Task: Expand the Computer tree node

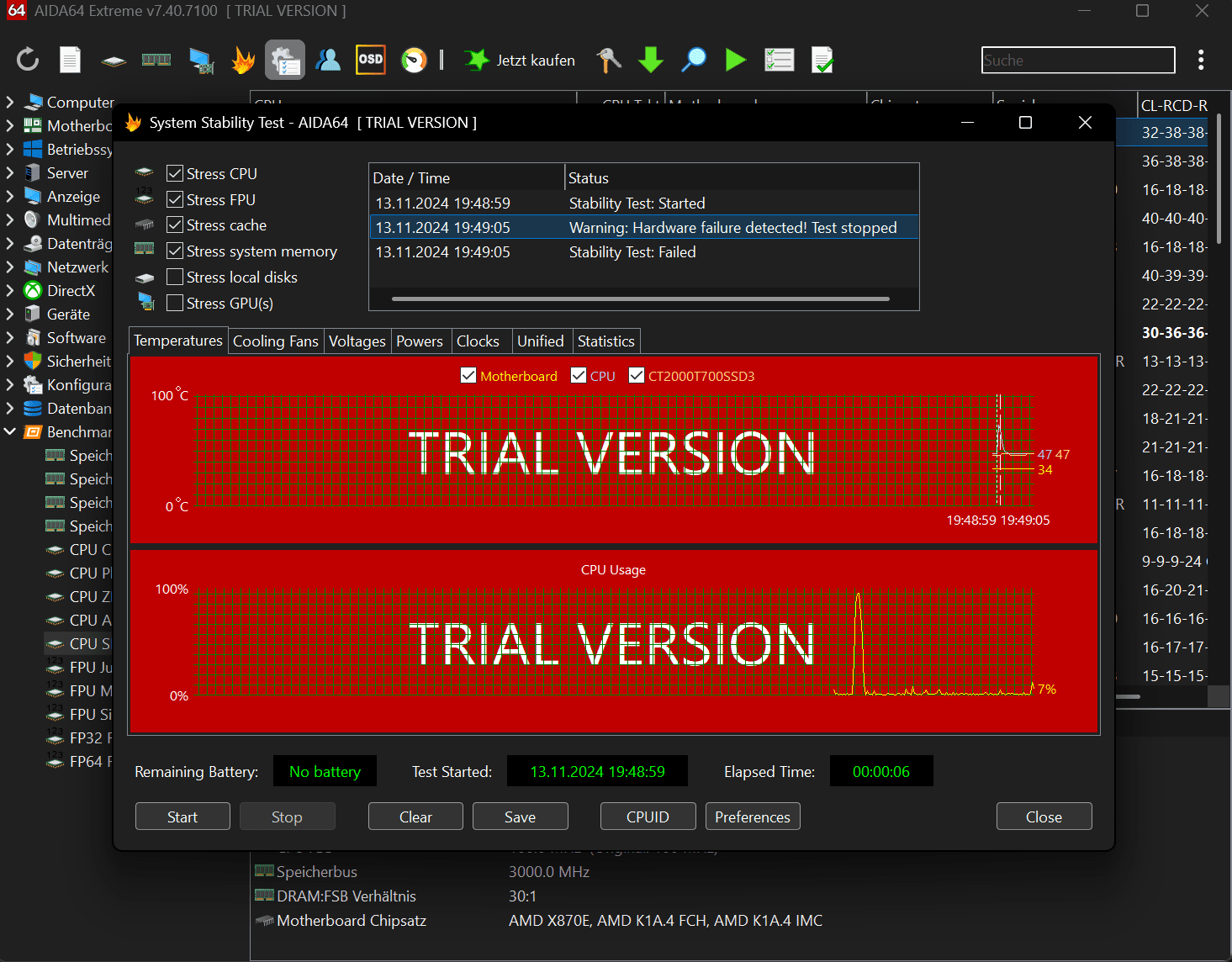Action: pos(10,102)
